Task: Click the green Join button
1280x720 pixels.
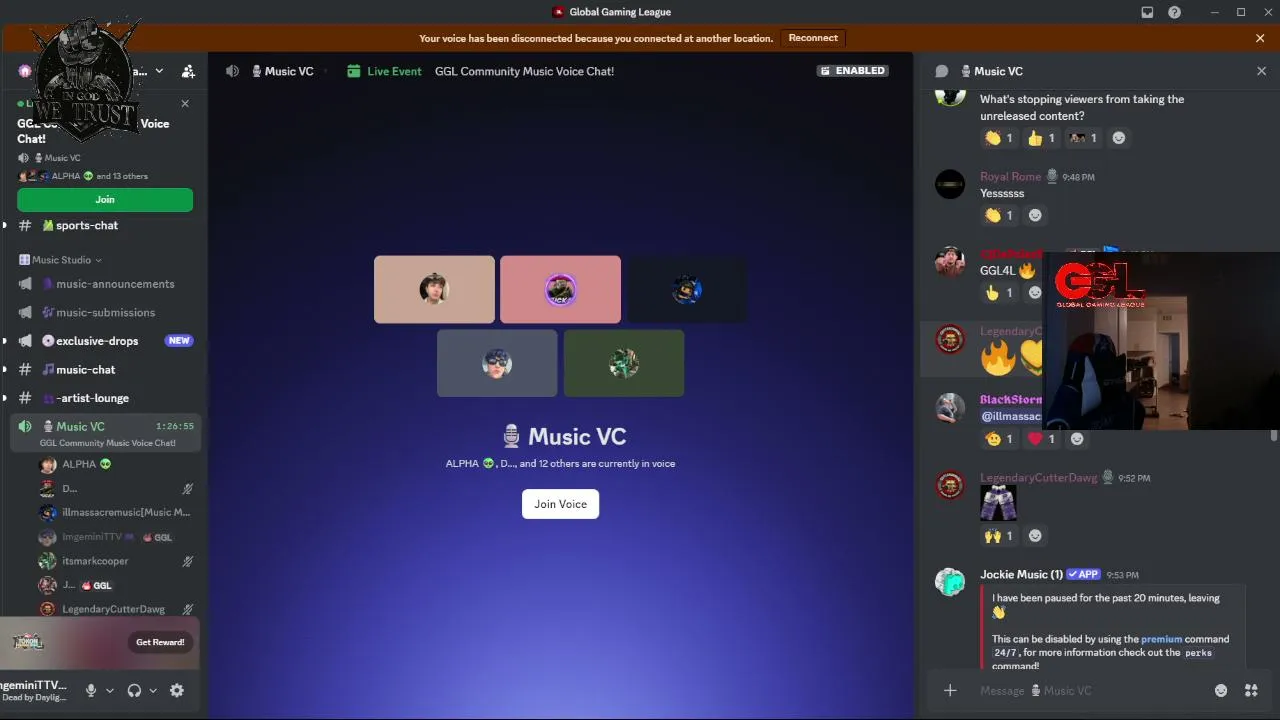Action: pyautogui.click(x=105, y=200)
